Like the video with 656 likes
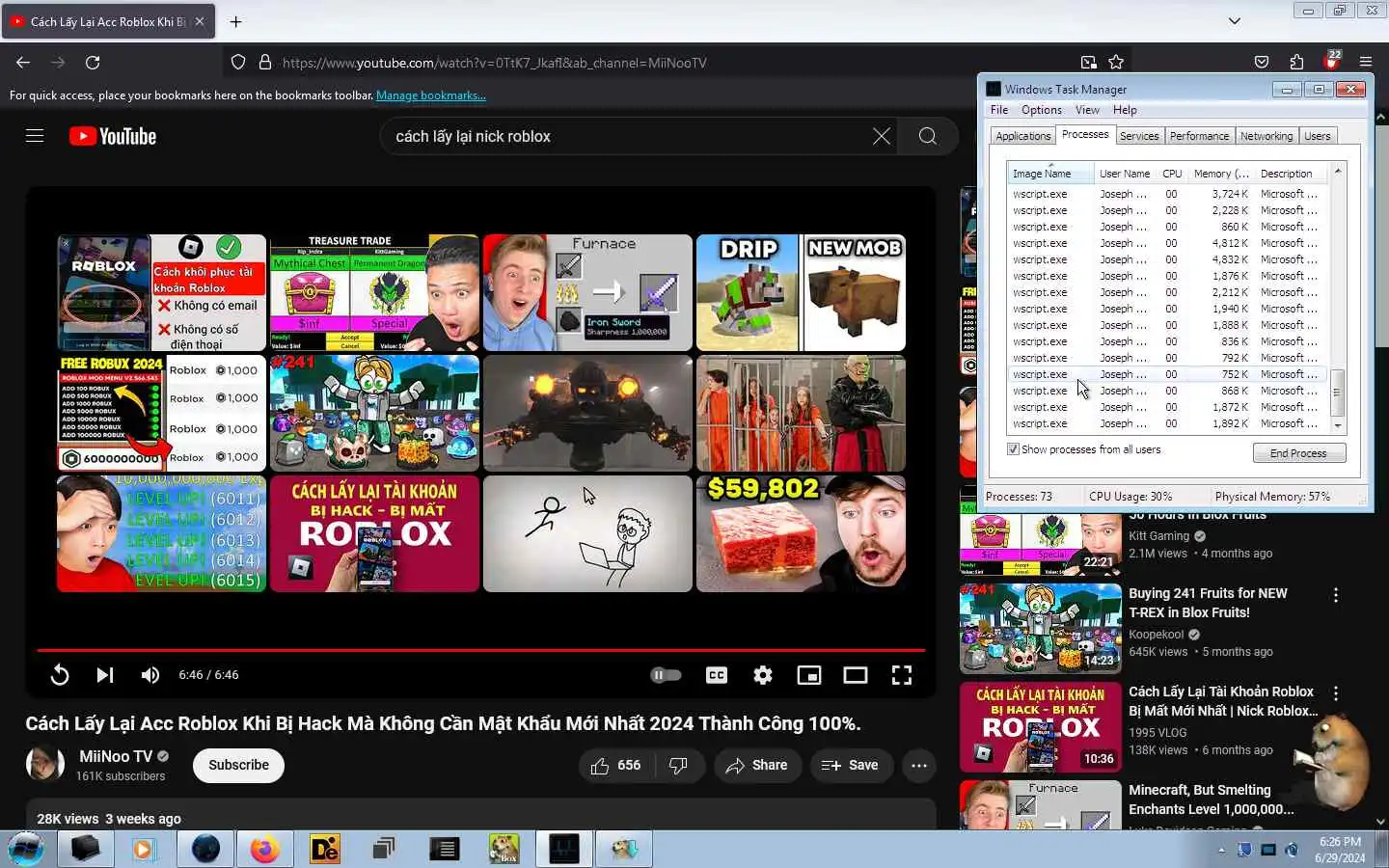The width and height of the screenshot is (1389, 868). click(x=615, y=766)
